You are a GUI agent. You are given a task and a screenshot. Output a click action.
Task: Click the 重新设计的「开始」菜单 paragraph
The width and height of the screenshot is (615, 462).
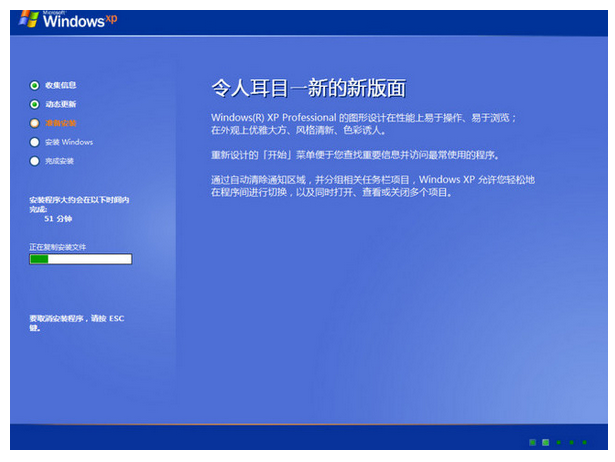[x=355, y=155]
